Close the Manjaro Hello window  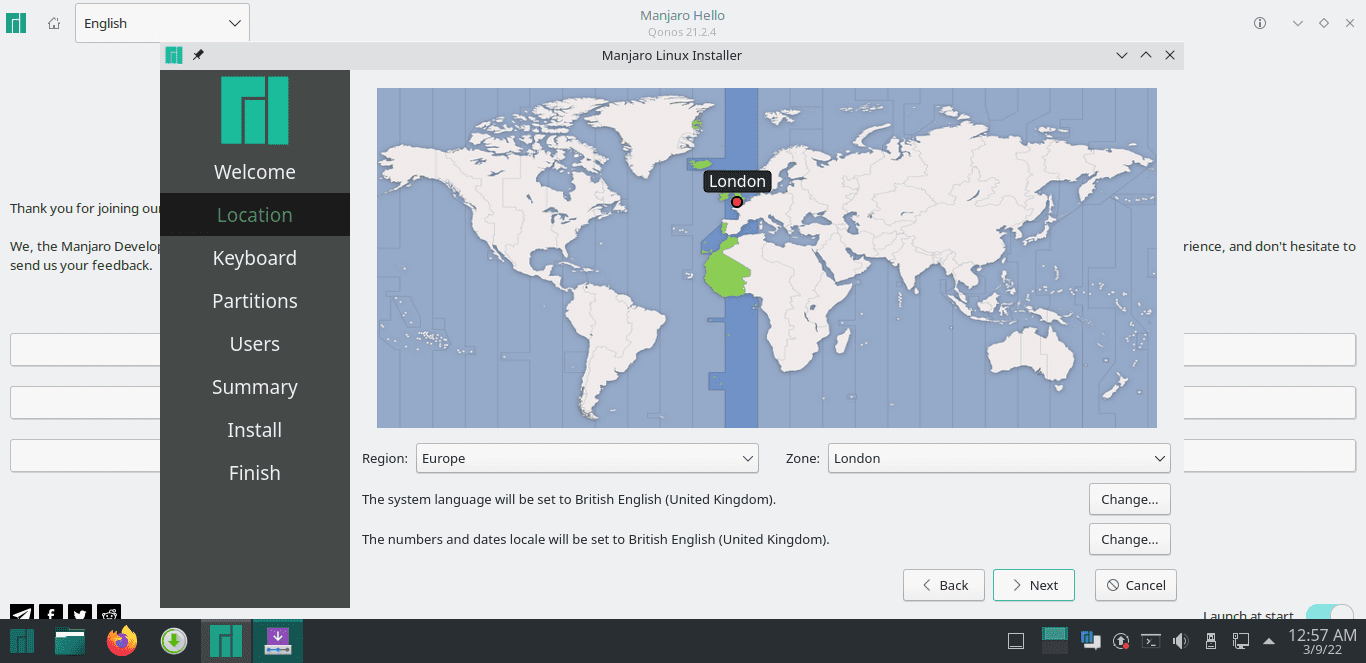1349,23
